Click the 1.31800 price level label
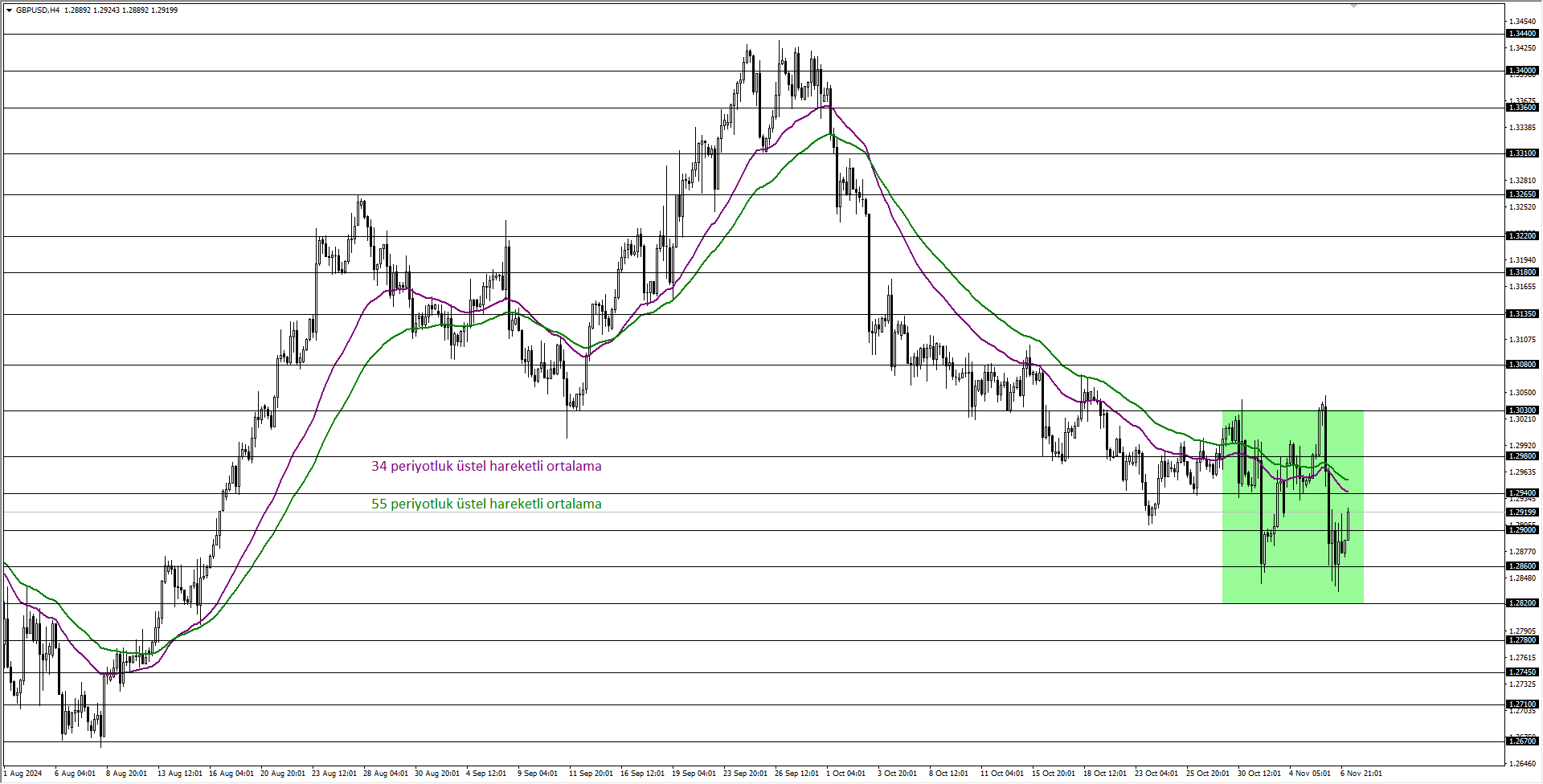The width and height of the screenshot is (1543, 784). pos(1522,272)
